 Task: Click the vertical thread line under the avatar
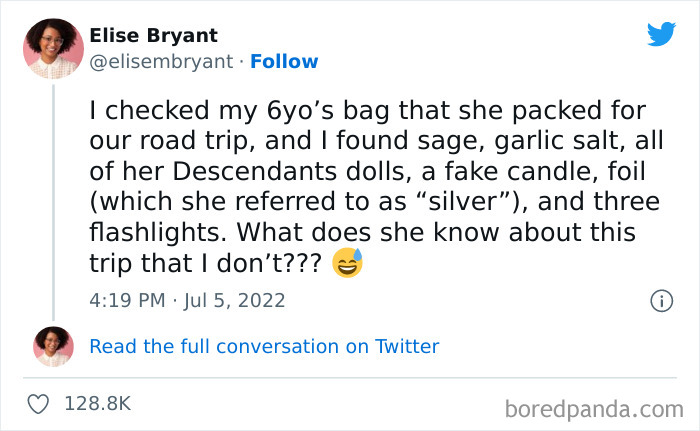(53, 200)
